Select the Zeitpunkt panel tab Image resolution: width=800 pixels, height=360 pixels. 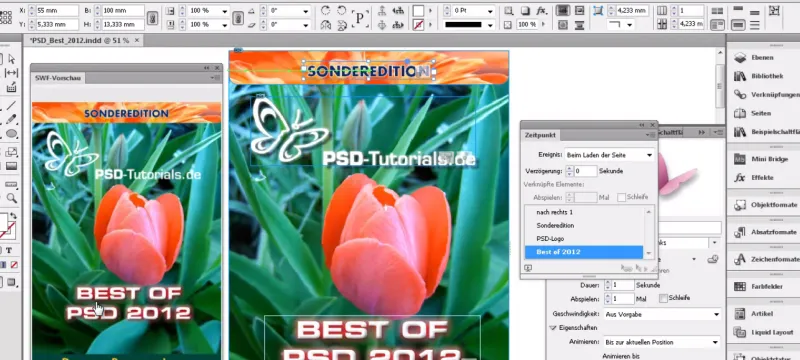pos(540,135)
